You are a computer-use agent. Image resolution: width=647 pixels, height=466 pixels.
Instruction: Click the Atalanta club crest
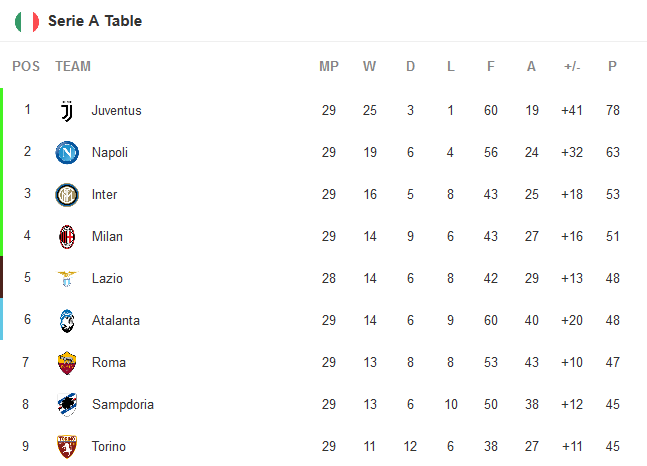(x=67, y=320)
